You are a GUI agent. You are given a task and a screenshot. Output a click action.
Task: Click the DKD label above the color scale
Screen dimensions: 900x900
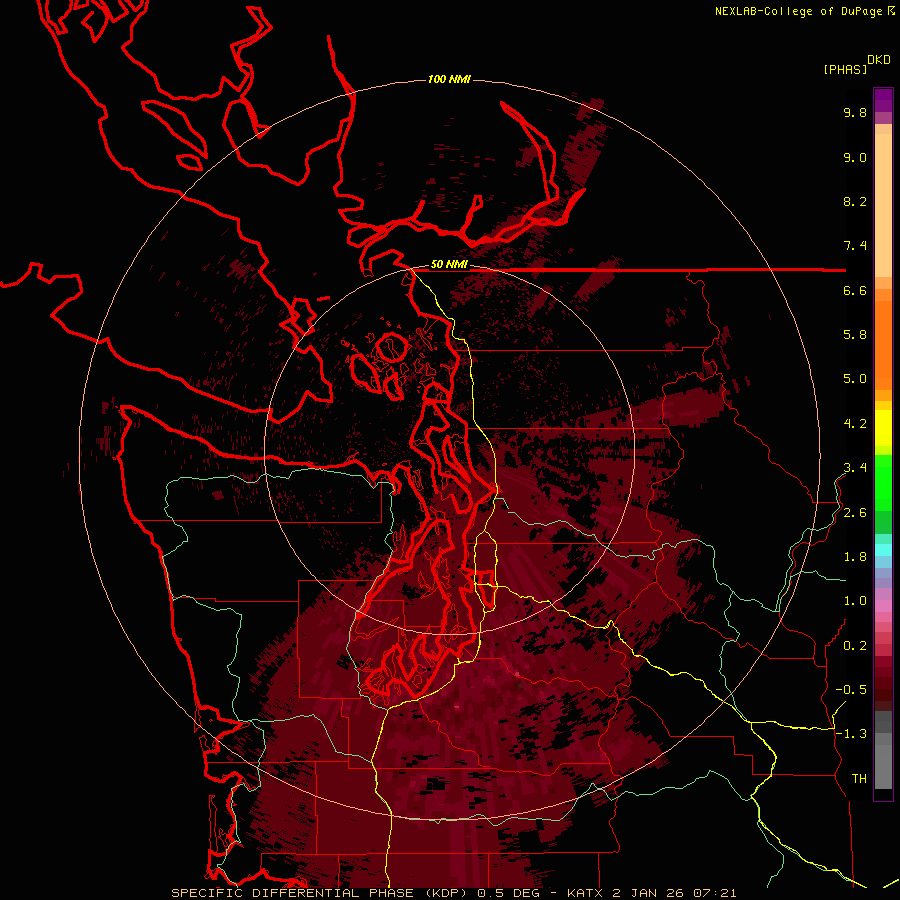pyautogui.click(x=879, y=60)
